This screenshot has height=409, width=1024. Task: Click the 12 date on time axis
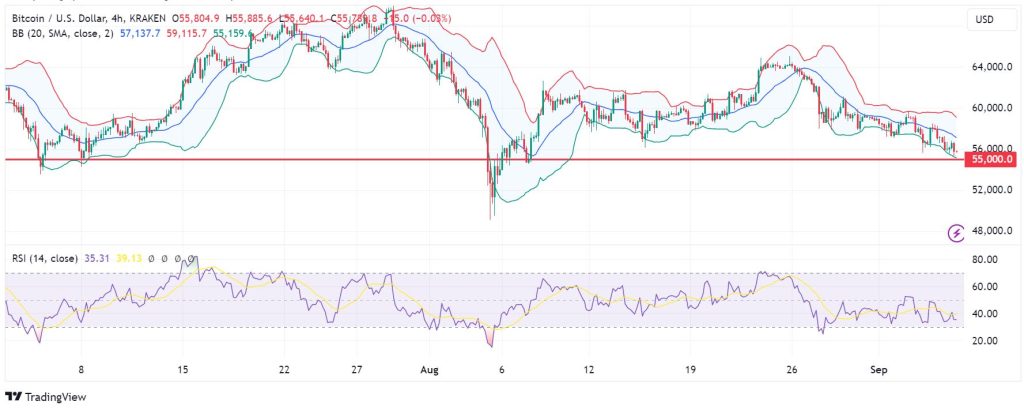click(x=589, y=369)
